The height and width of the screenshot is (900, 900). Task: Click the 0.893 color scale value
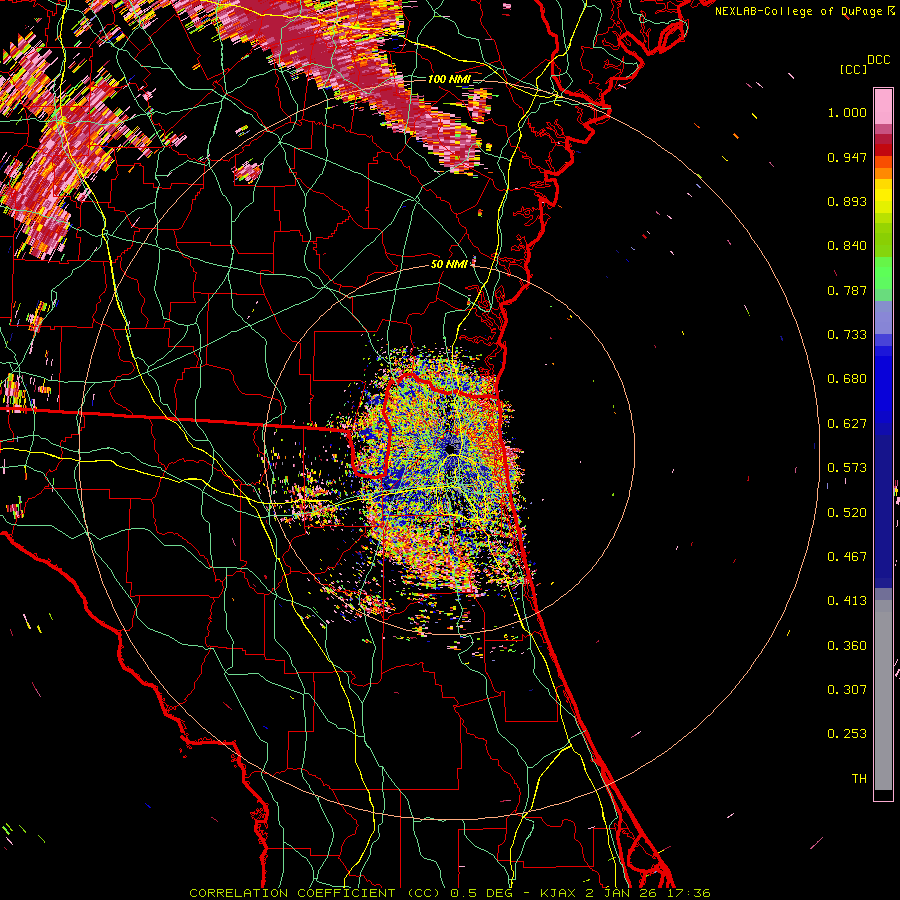click(847, 201)
